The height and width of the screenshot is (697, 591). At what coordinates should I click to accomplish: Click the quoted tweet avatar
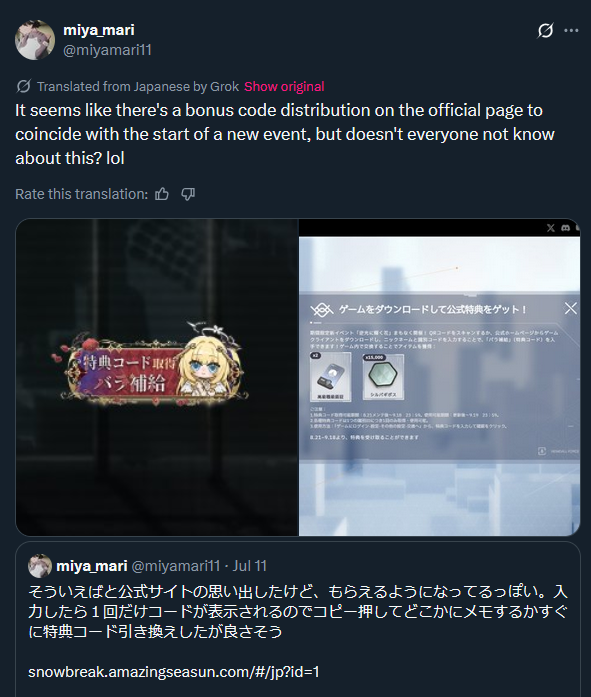40,565
